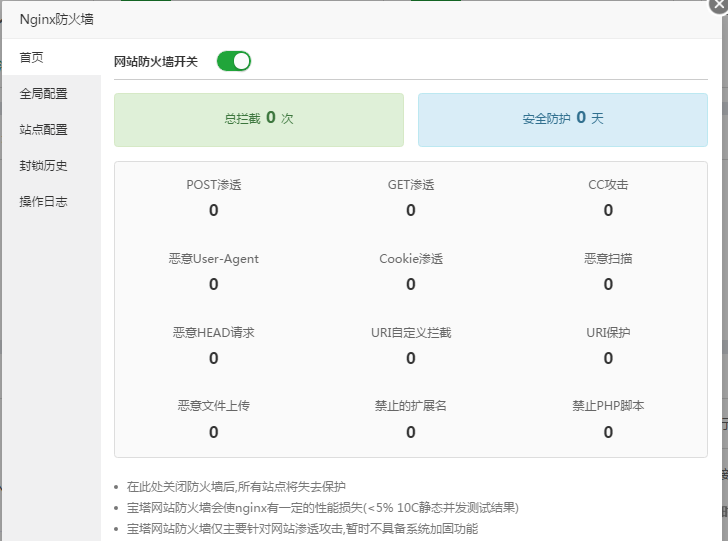728x541 pixels.
Task: Open 站点配置 in the sidebar
Action: [x=51, y=130]
